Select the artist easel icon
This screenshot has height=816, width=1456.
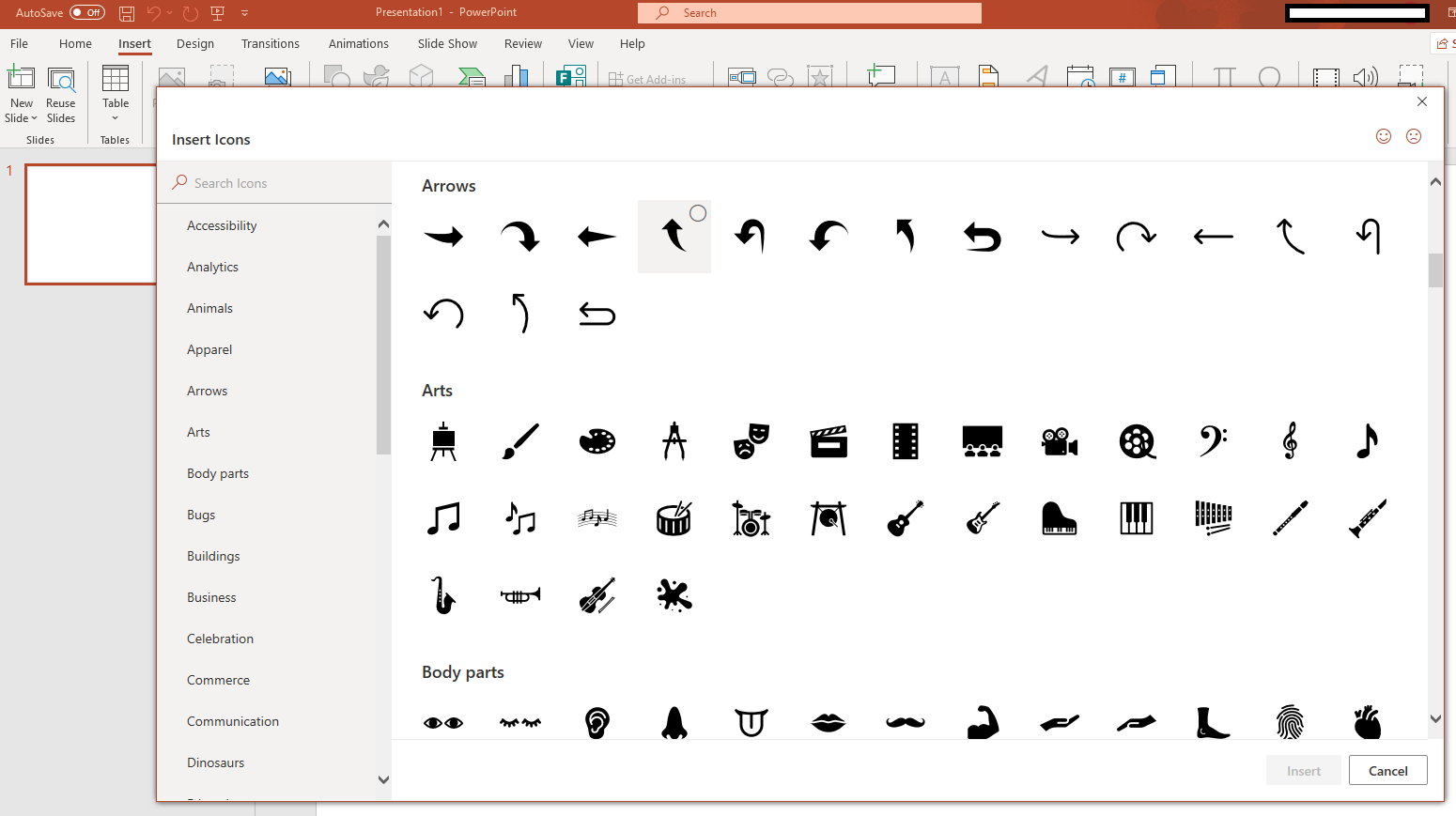click(443, 441)
